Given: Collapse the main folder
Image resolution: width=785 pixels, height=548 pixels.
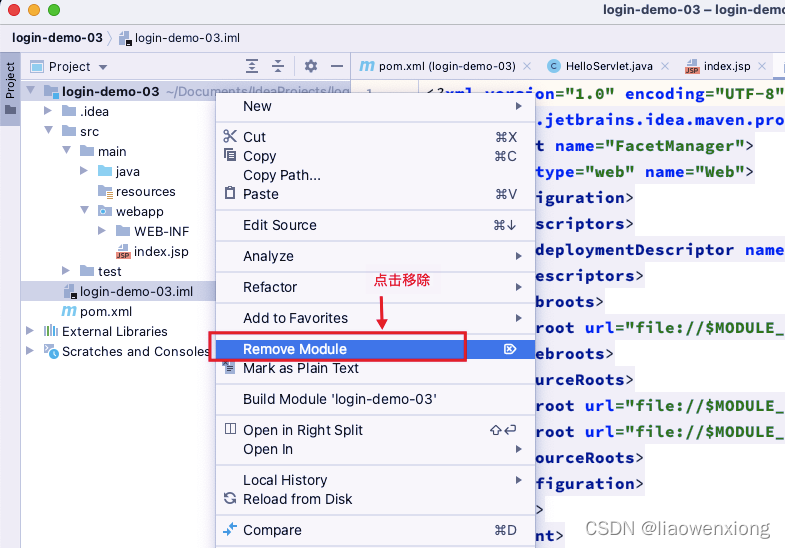Looking at the screenshot, I should point(67,151).
